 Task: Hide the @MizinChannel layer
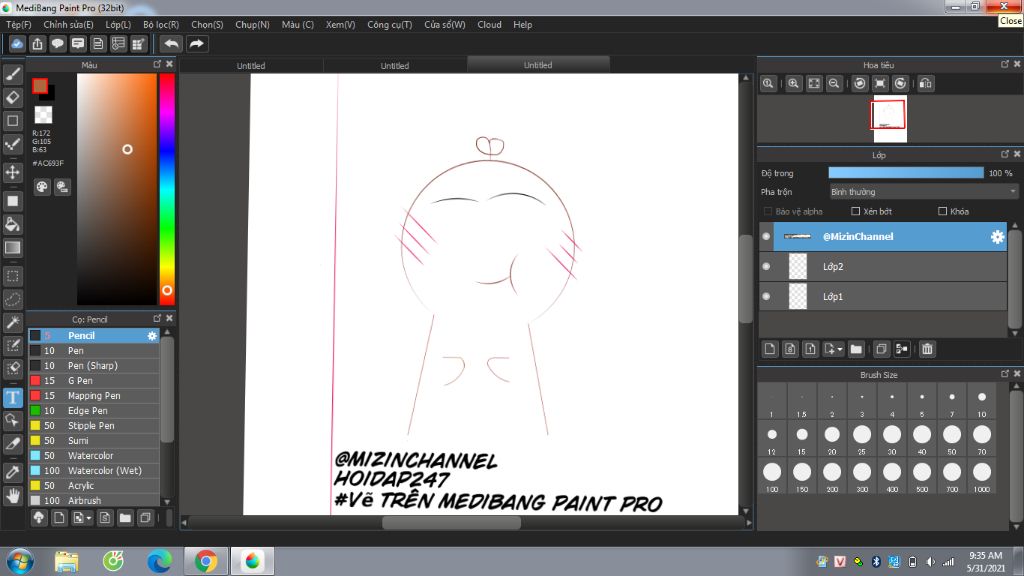(x=766, y=236)
